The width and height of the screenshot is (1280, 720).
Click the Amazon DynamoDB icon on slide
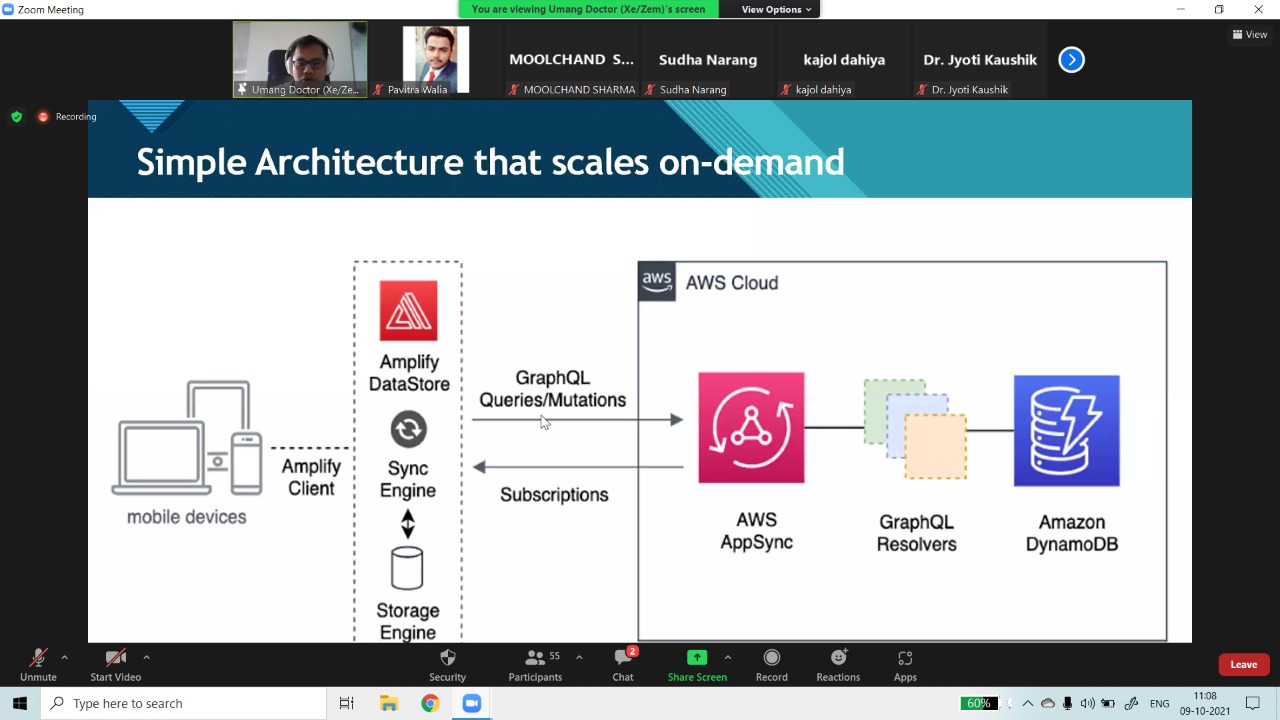tap(1067, 431)
